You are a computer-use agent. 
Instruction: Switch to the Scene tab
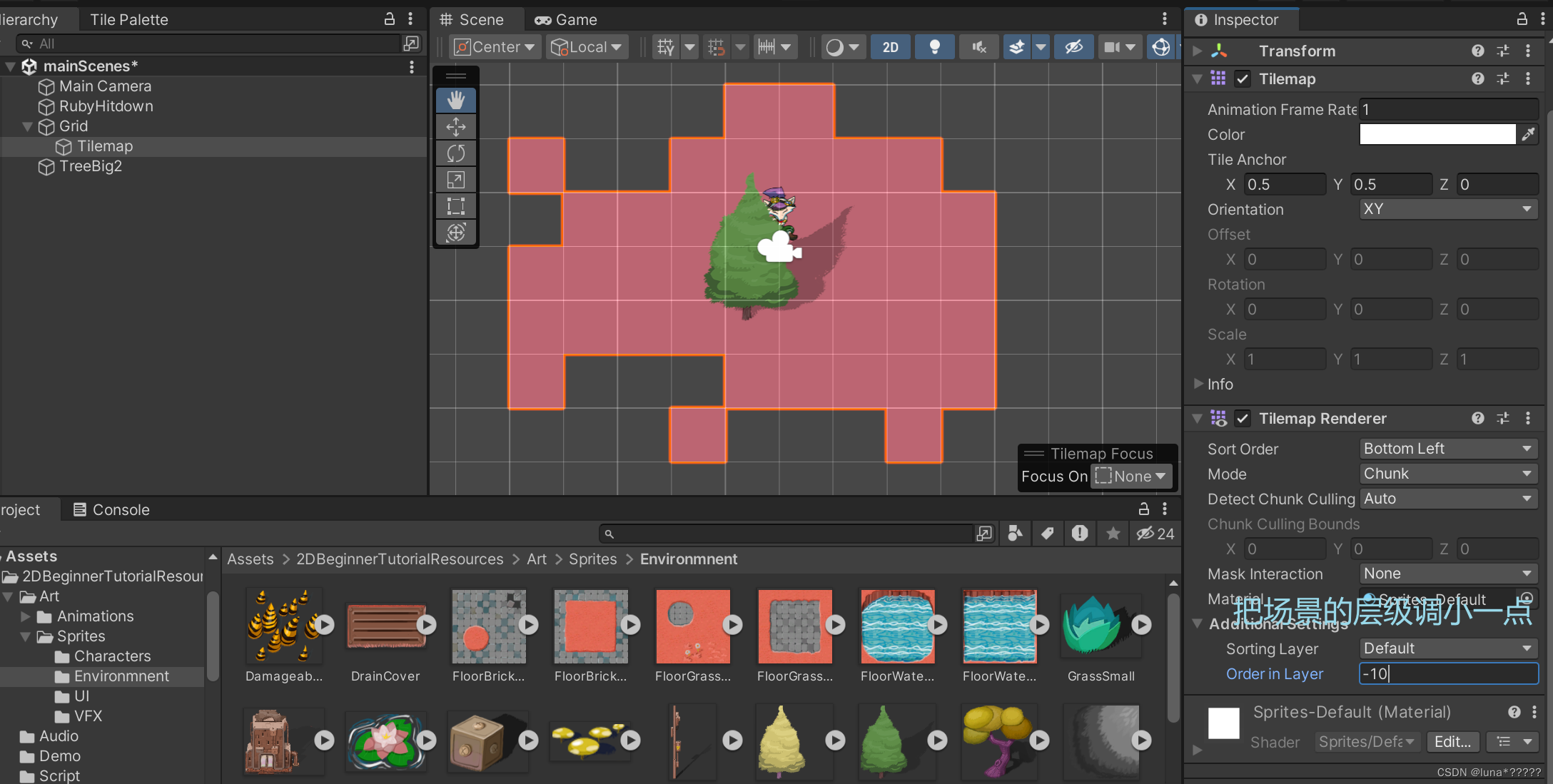click(x=472, y=20)
